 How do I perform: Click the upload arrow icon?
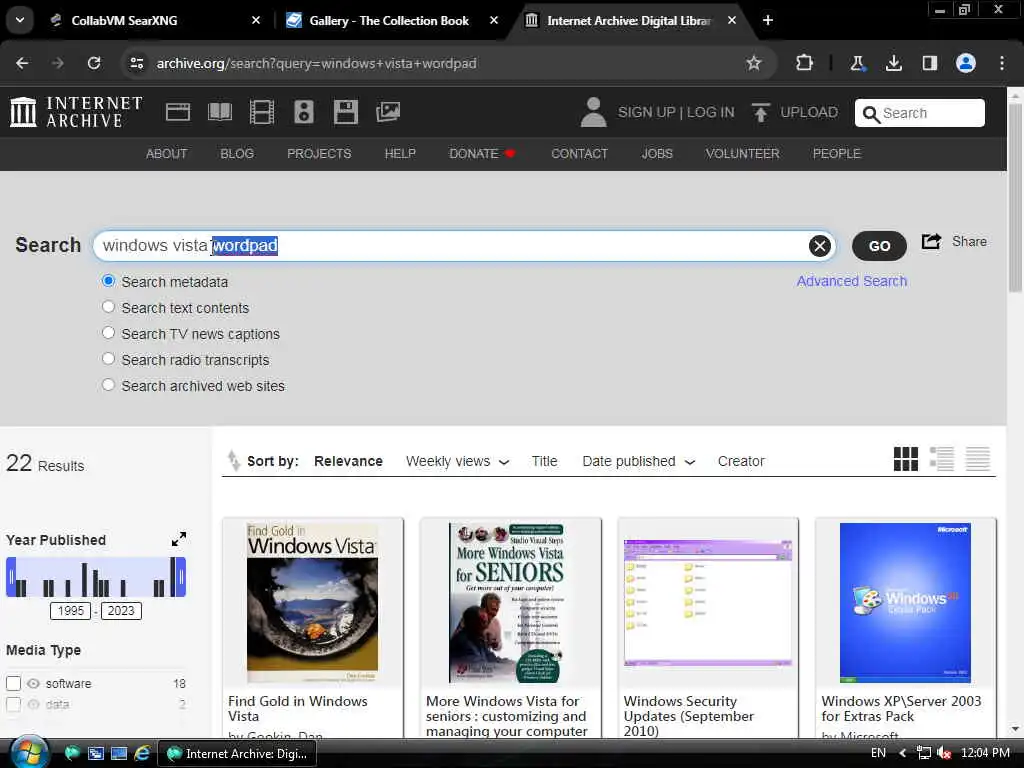point(760,112)
